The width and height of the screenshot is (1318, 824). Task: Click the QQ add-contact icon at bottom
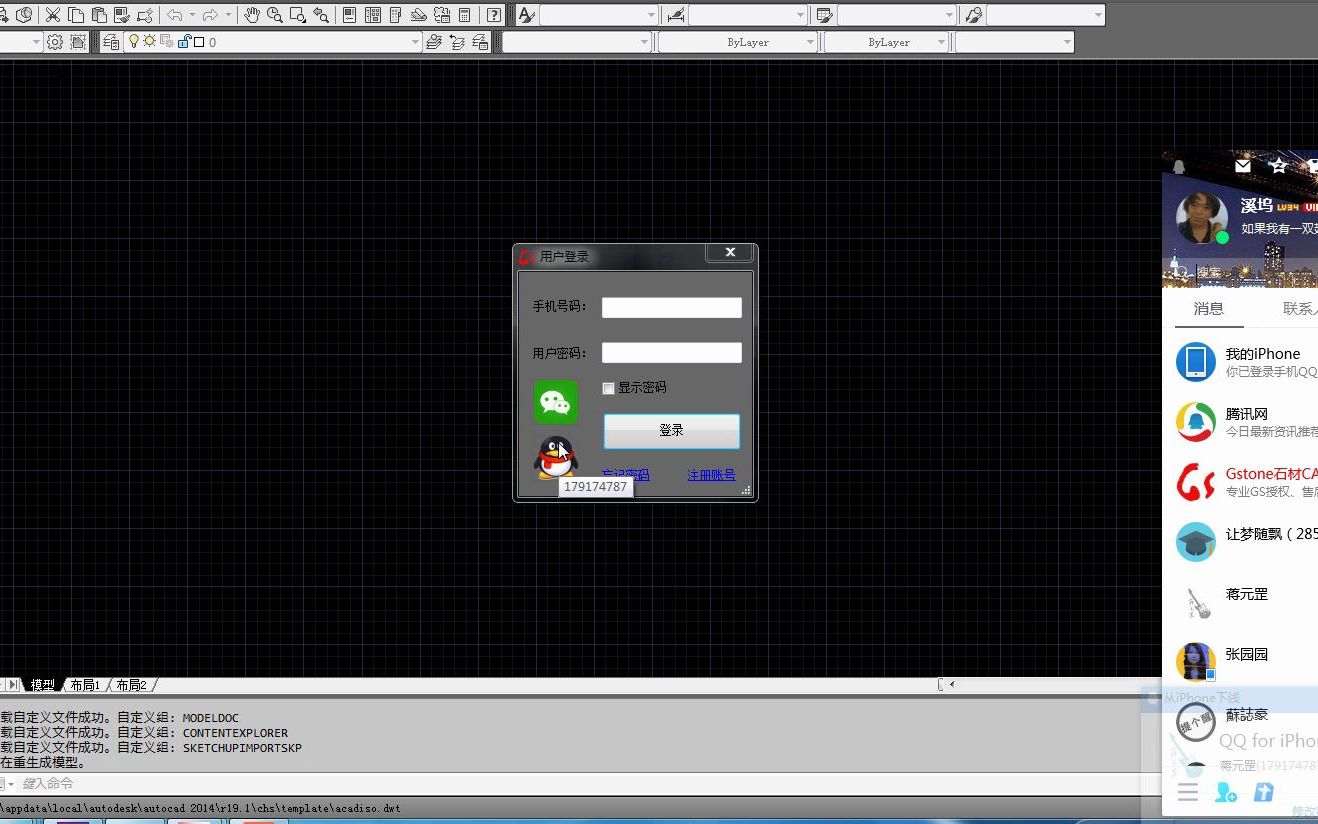[x=1225, y=792]
